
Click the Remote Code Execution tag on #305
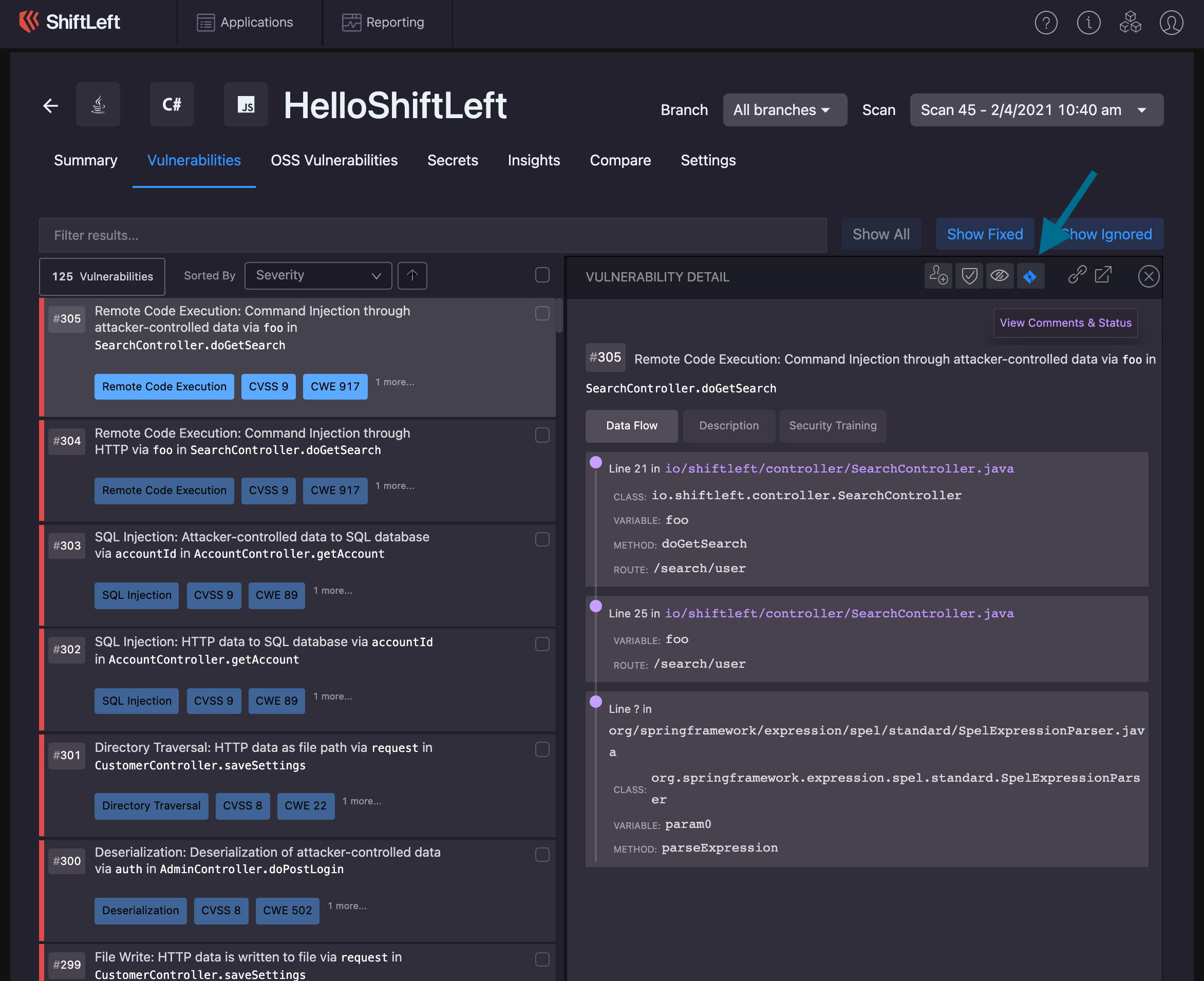pos(164,387)
